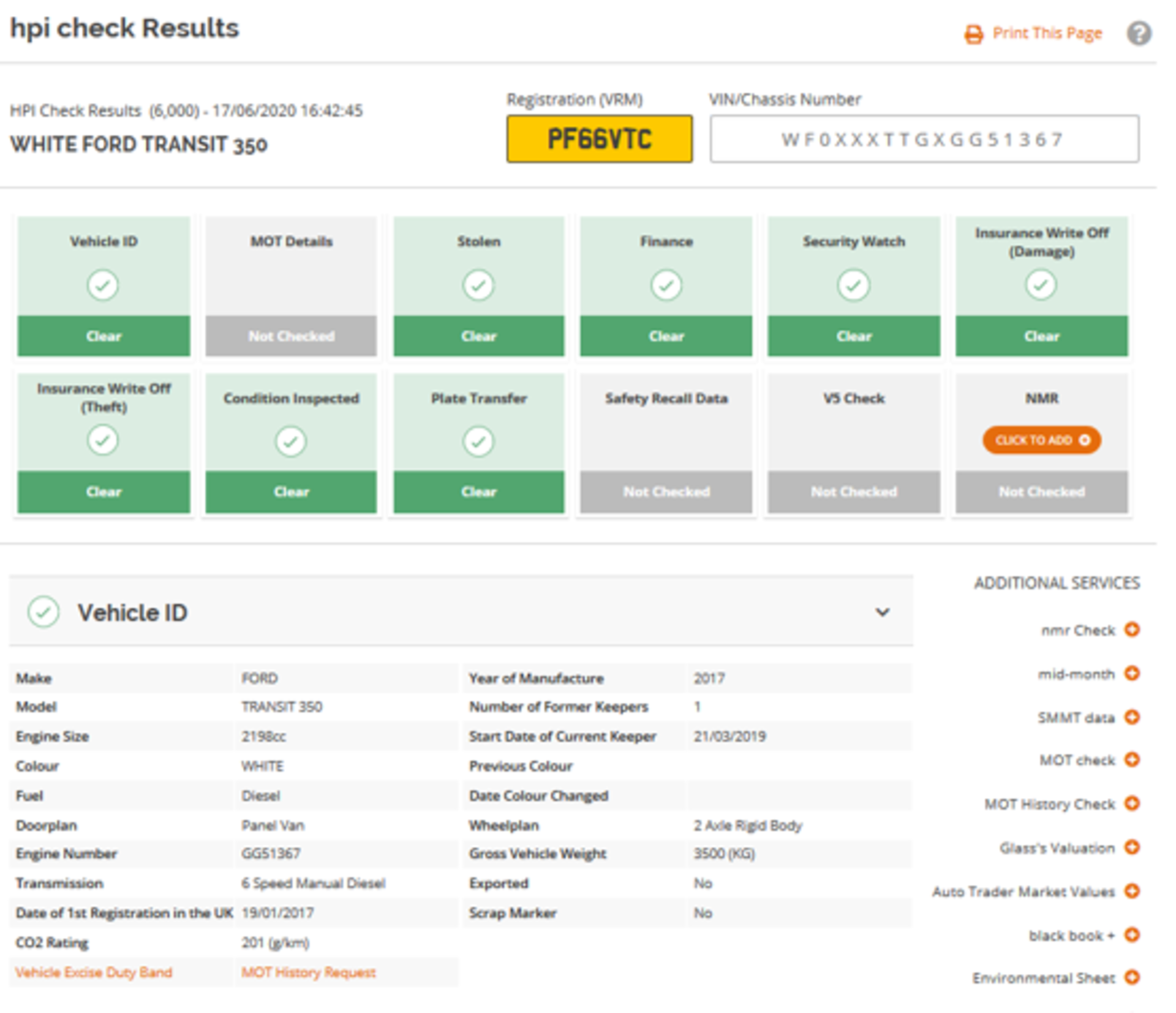
Task: Collapse the Vehicle ID section chevron
Action: click(x=882, y=612)
